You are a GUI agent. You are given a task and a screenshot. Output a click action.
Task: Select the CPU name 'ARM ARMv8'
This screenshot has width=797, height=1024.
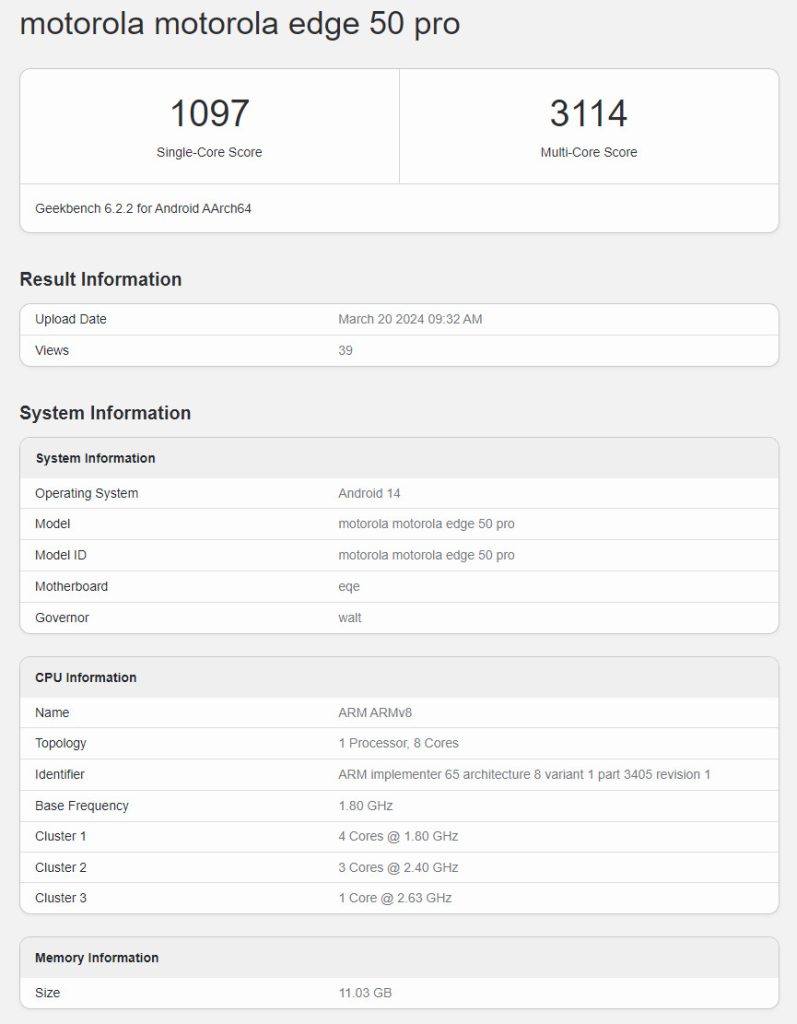point(375,712)
